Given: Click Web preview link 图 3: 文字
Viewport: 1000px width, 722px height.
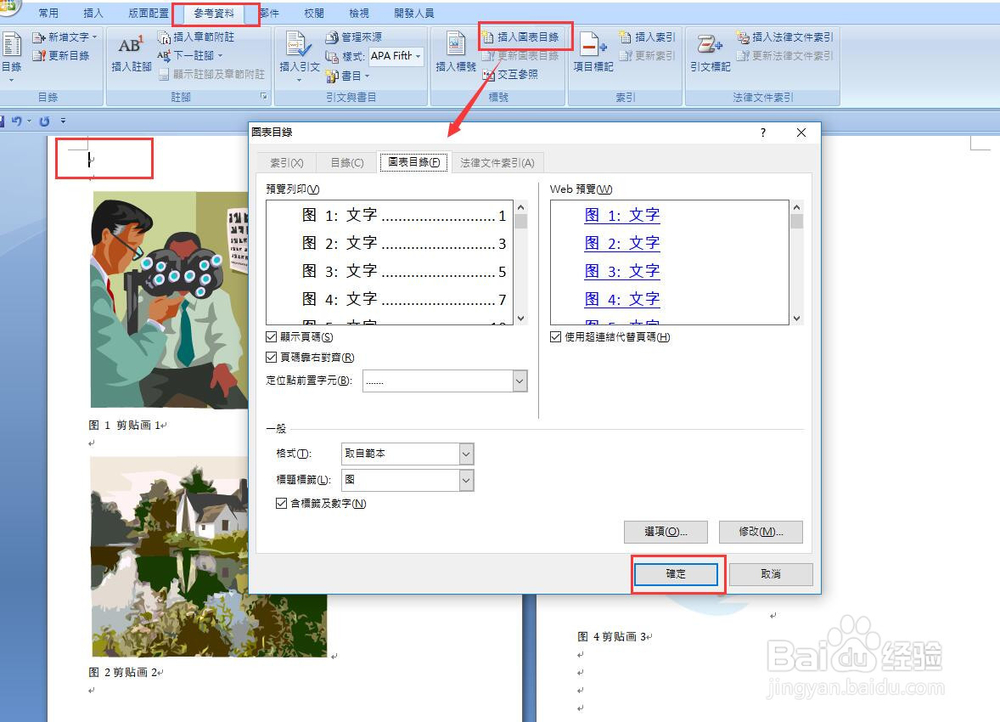Looking at the screenshot, I should coord(622,271).
